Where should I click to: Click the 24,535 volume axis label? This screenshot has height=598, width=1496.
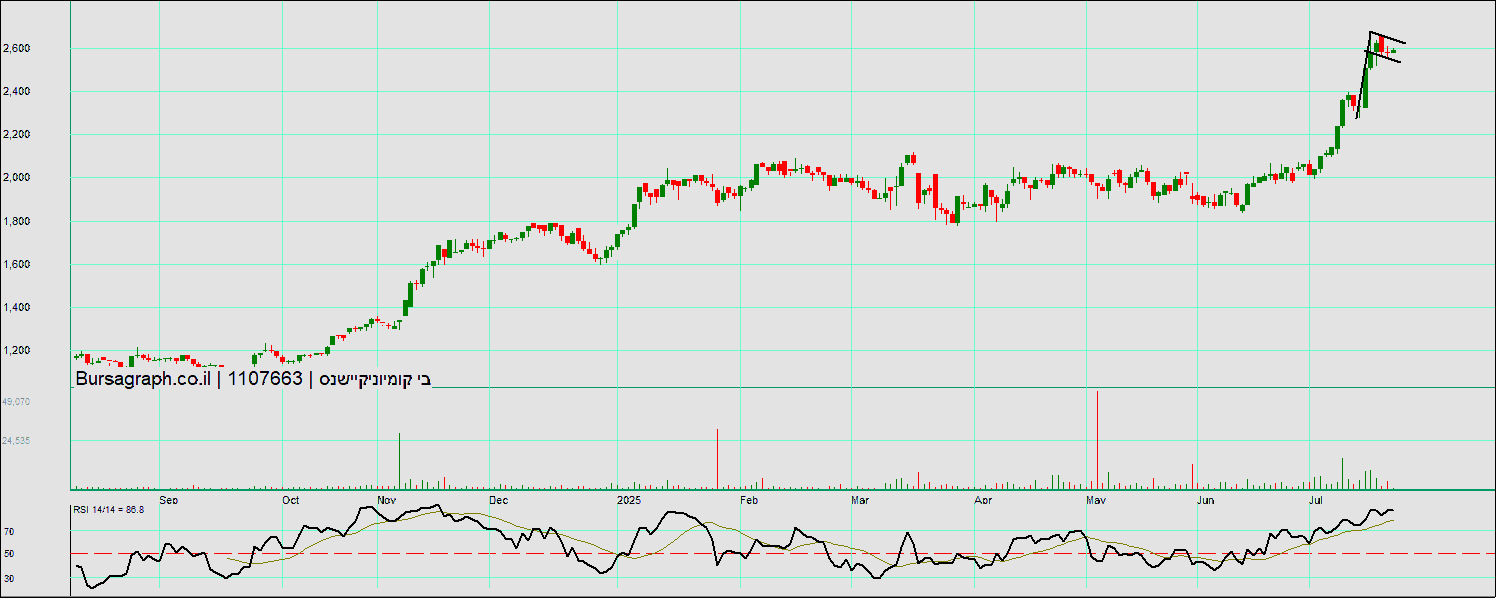[17, 440]
